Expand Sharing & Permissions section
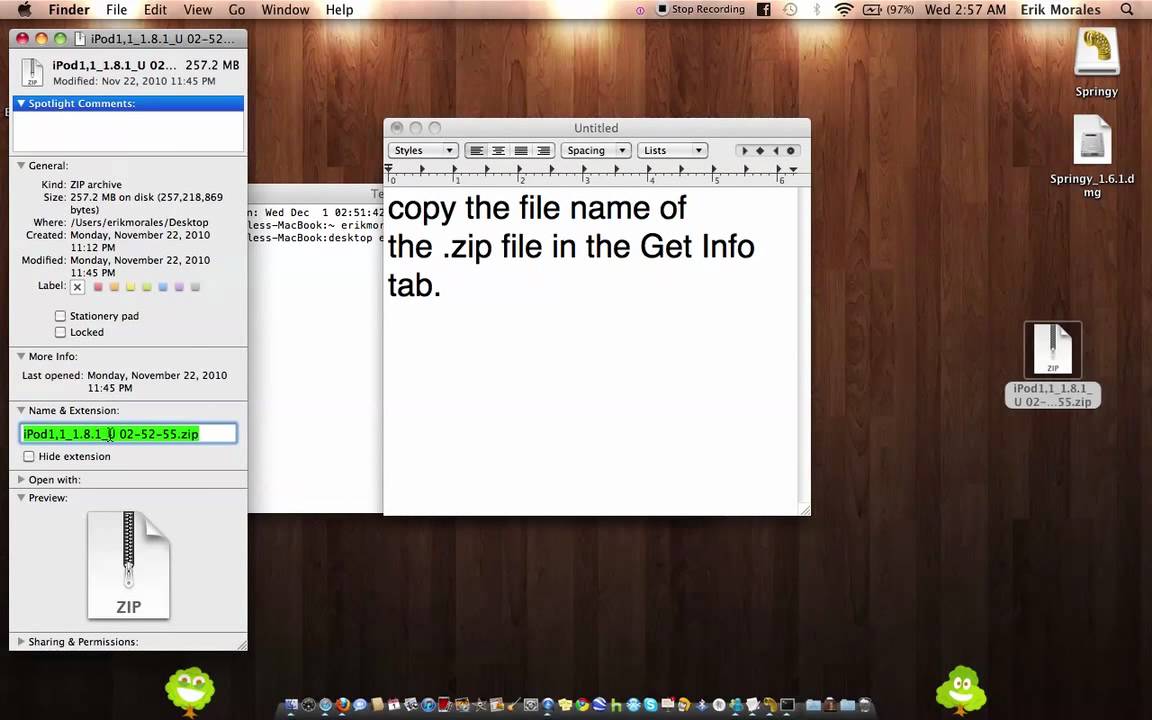Image resolution: width=1152 pixels, height=720 pixels. click(x=21, y=641)
